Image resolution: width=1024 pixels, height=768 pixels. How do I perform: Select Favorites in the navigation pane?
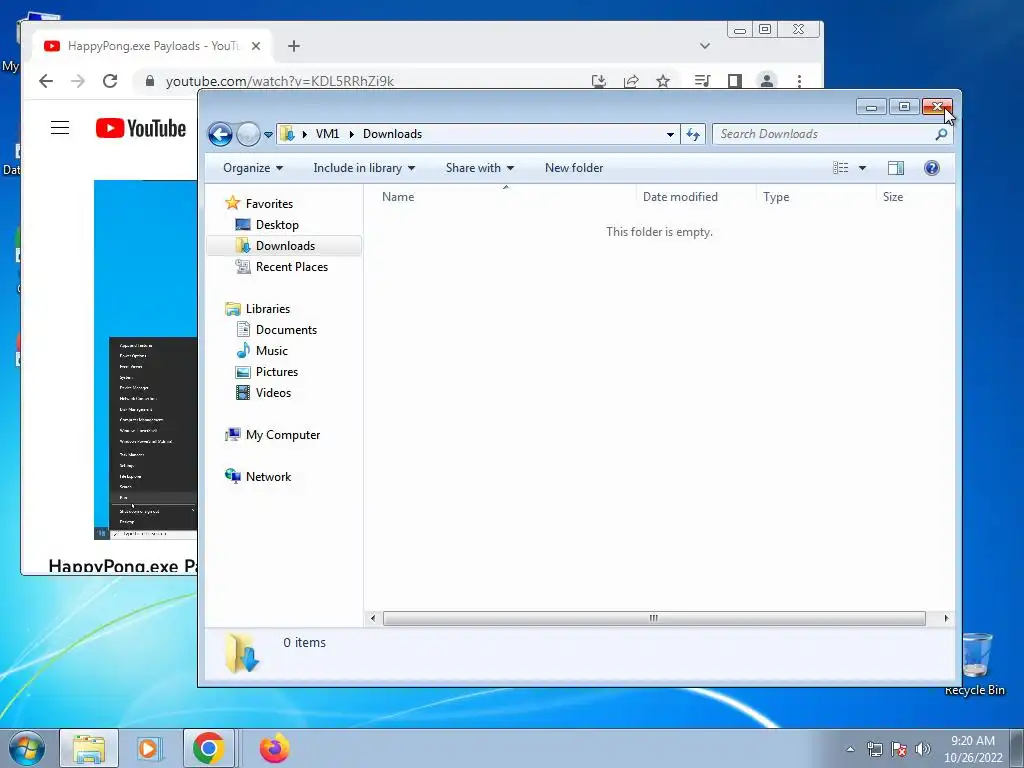(x=259, y=204)
